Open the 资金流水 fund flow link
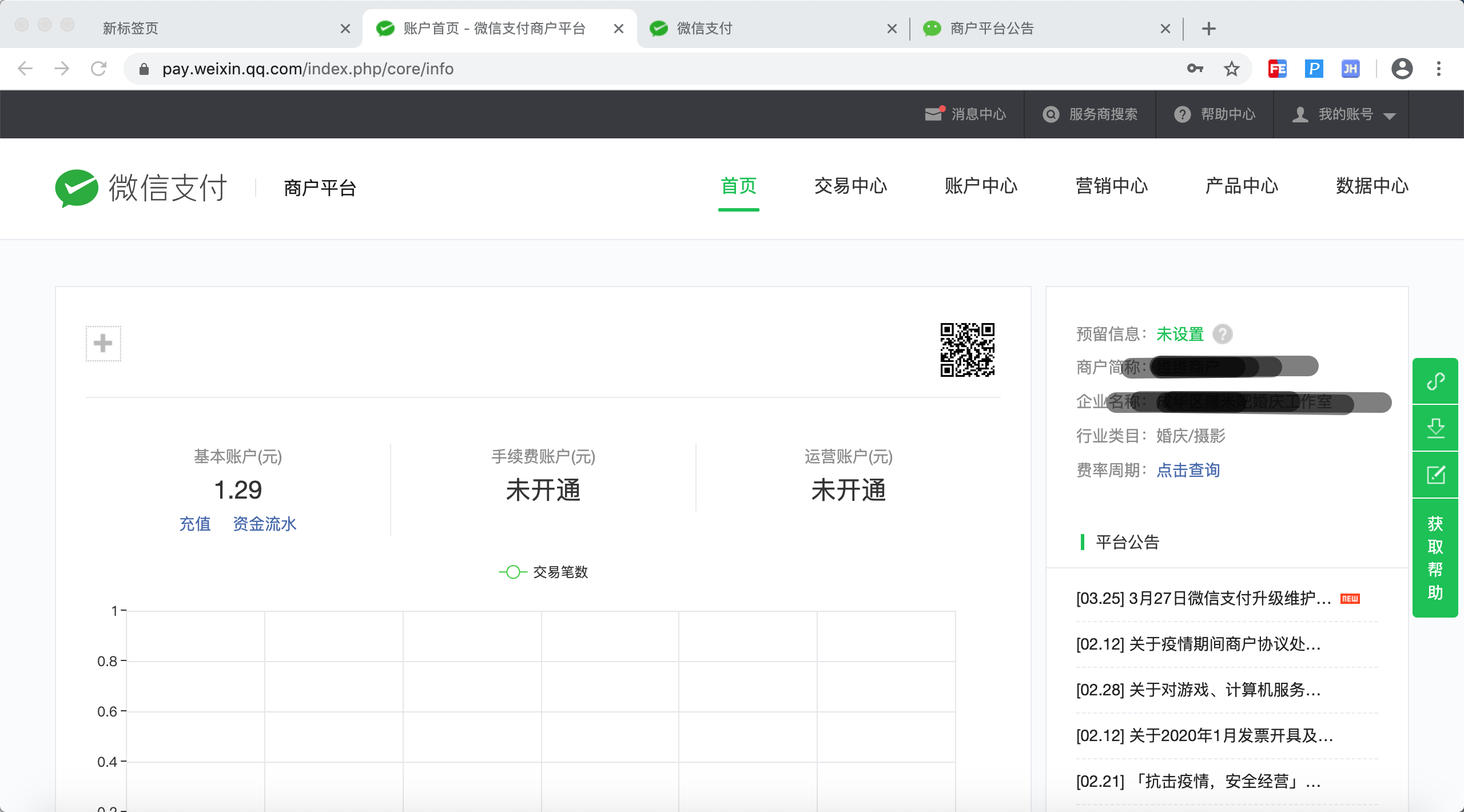Image resolution: width=1464 pixels, height=812 pixels. 264,524
